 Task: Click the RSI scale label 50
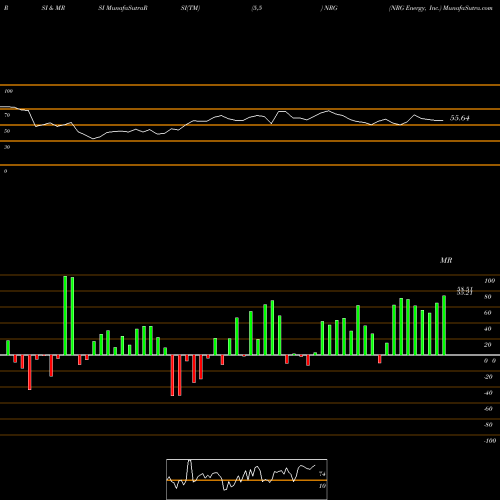7,131
